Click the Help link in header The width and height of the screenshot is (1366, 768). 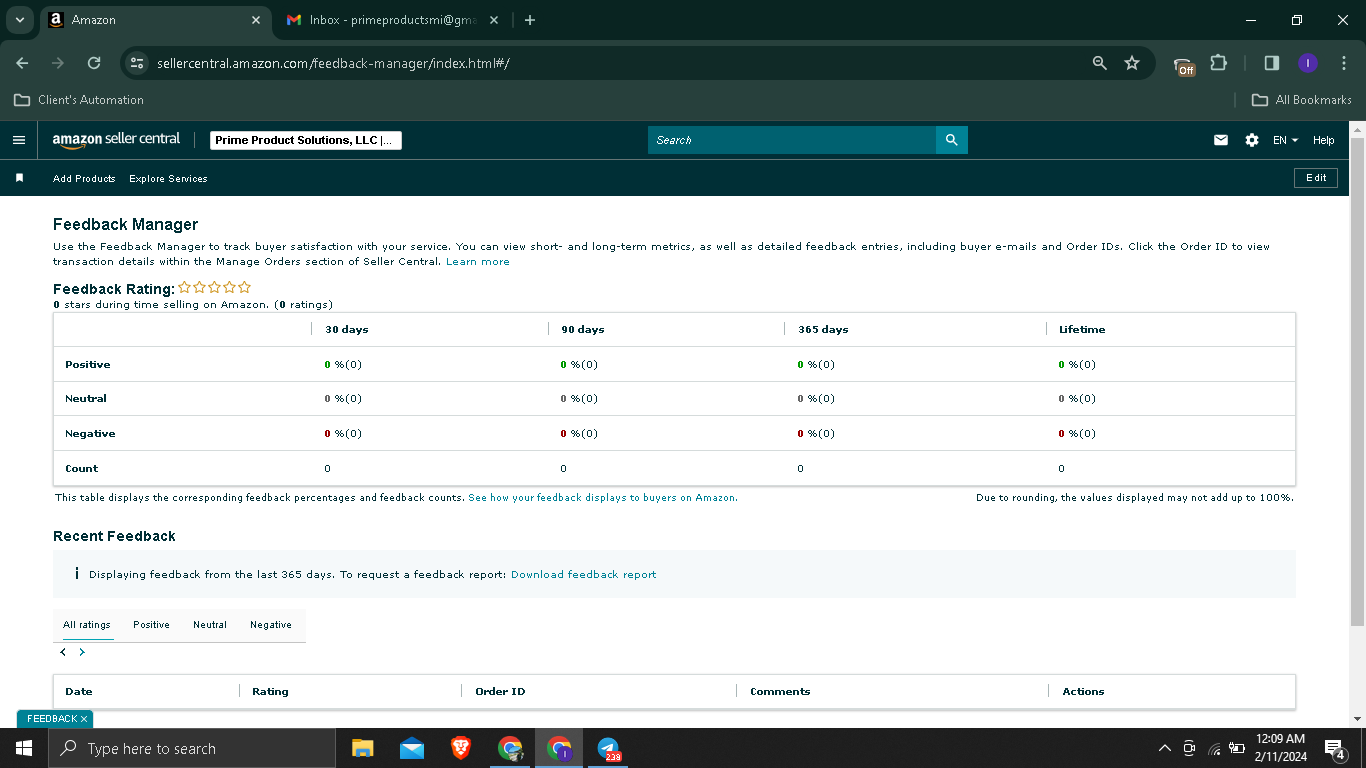[1324, 140]
